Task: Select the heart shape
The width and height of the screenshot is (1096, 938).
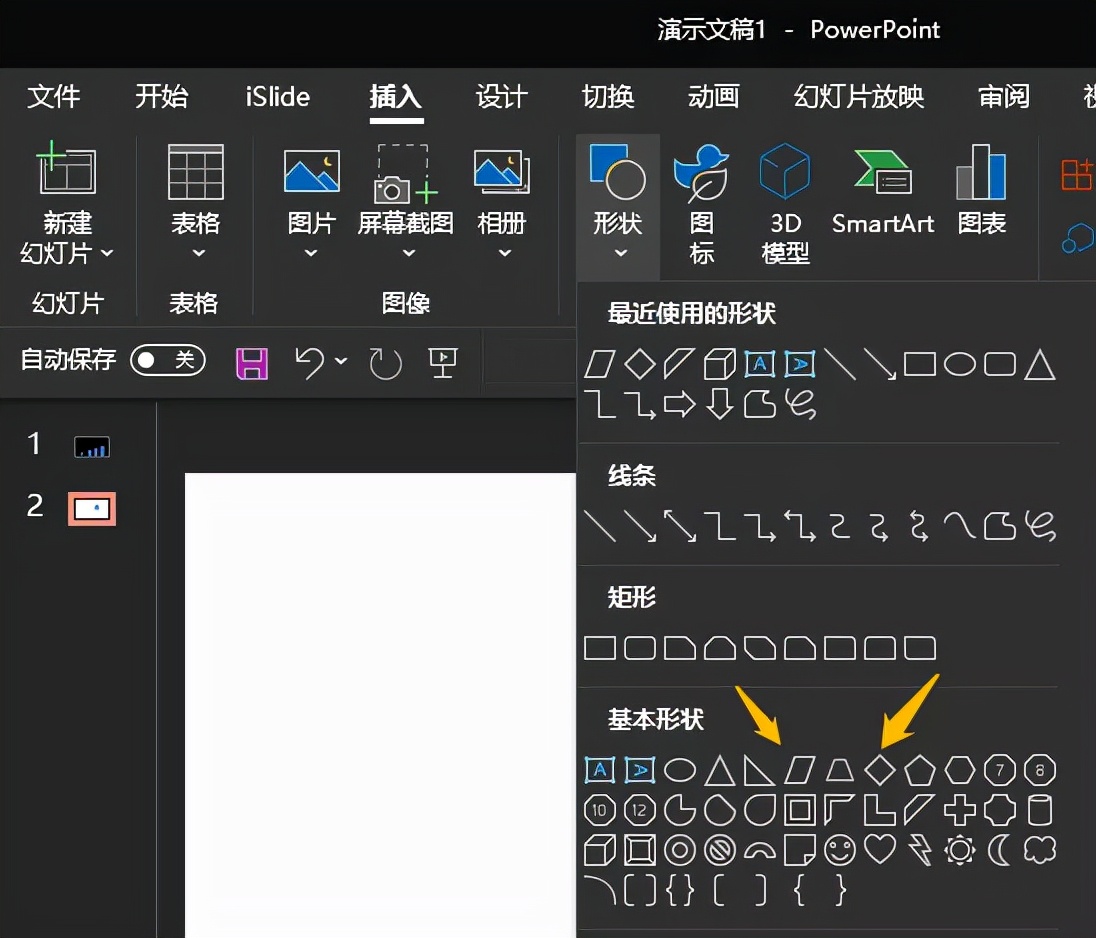Action: [x=880, y=850]
